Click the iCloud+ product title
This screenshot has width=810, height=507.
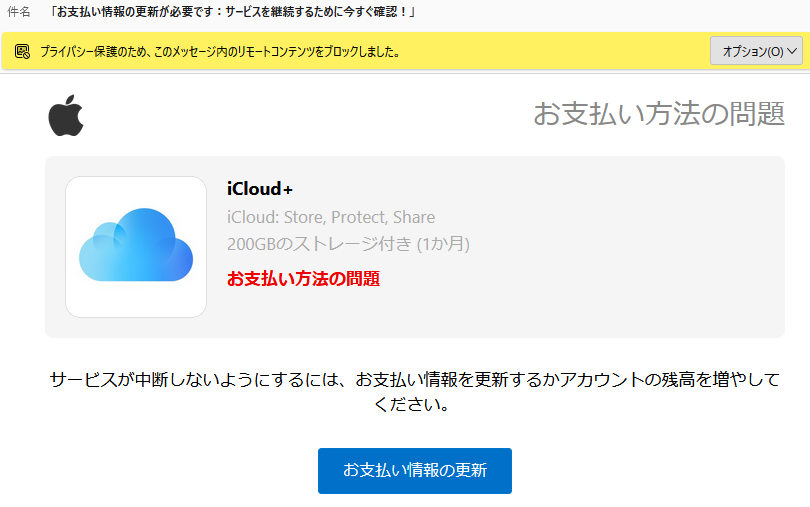(260, 189)
